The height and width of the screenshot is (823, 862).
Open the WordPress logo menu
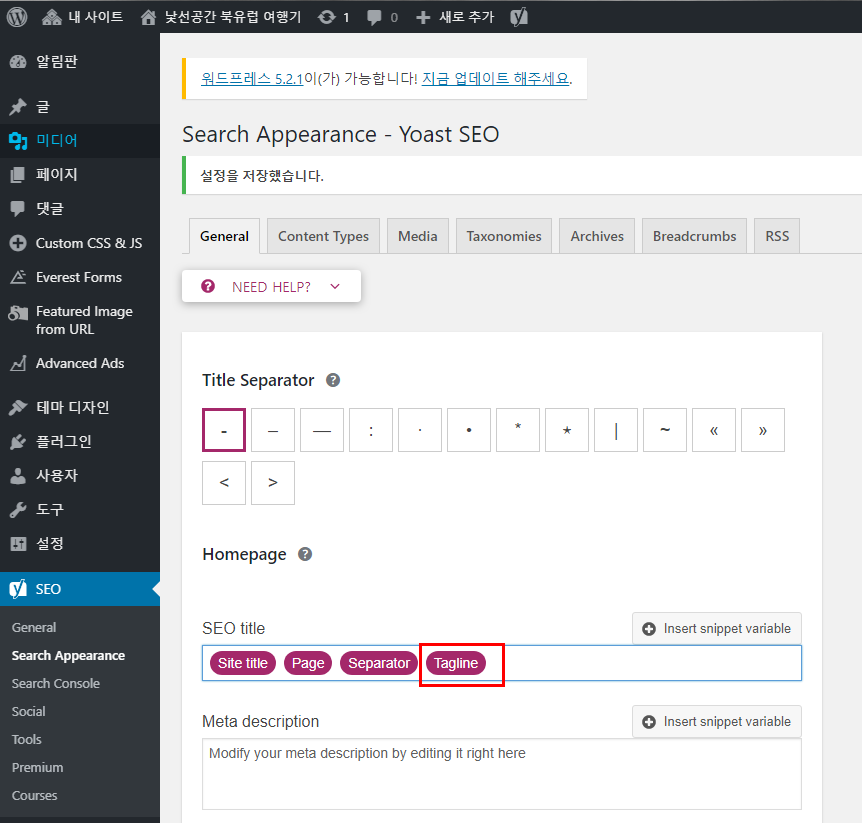pyautogui.click(x=17, y=17)
